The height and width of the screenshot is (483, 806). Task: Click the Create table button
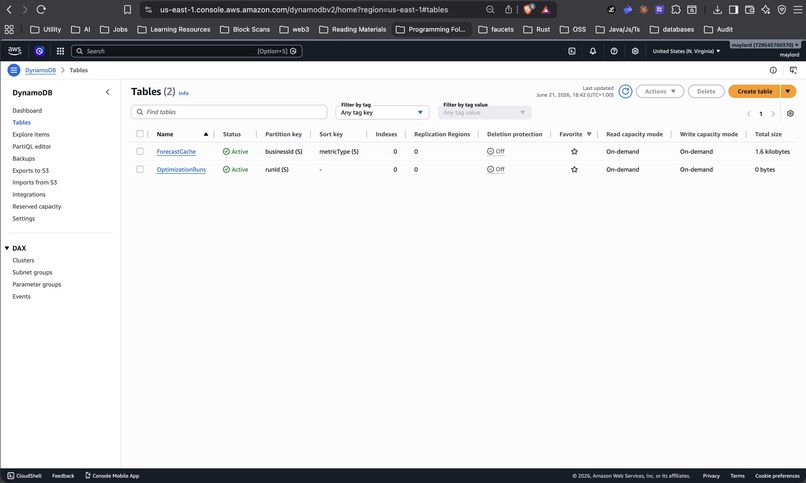(x=754, y=91)
